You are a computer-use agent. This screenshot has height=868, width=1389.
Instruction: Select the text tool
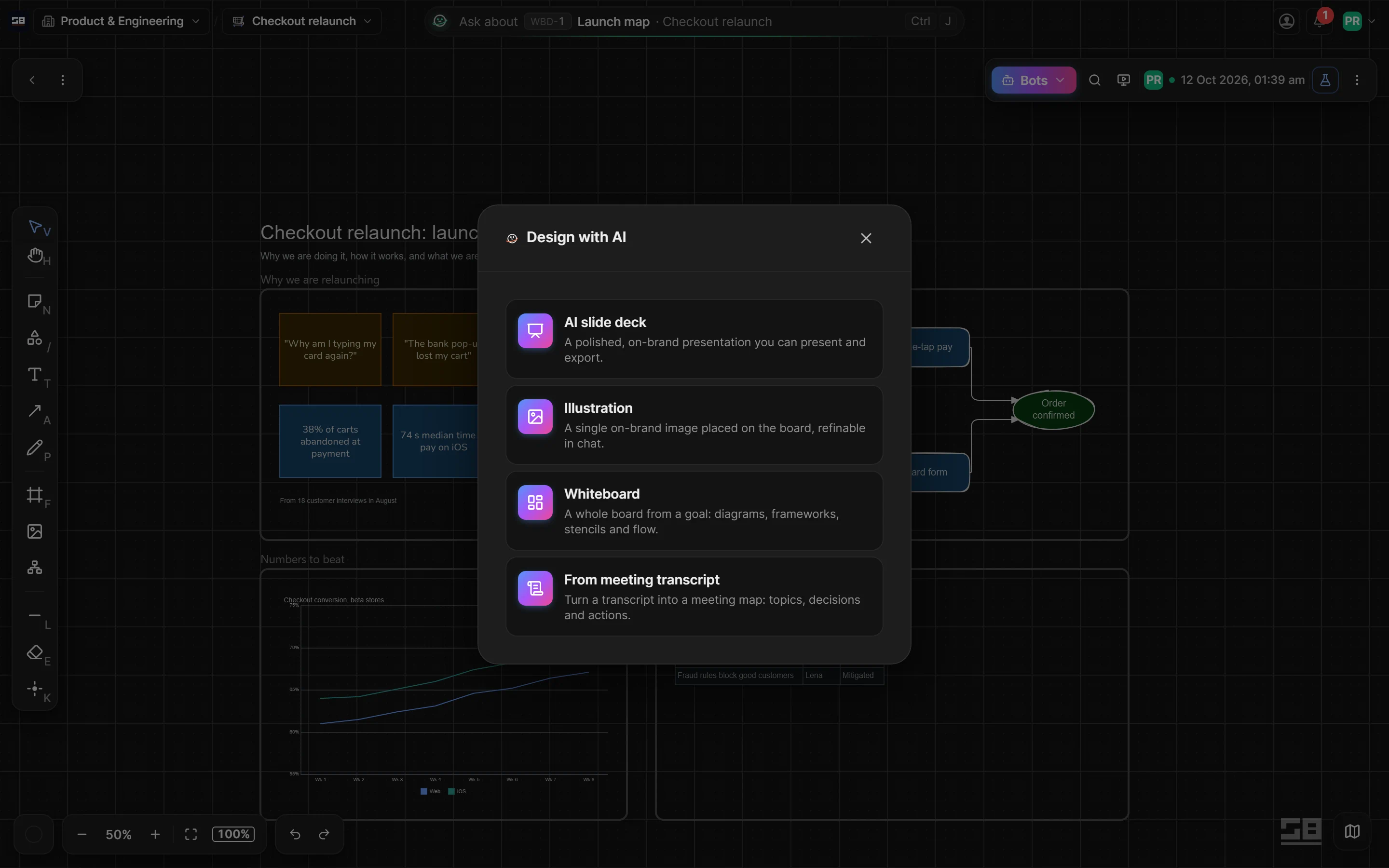(35, 375)
